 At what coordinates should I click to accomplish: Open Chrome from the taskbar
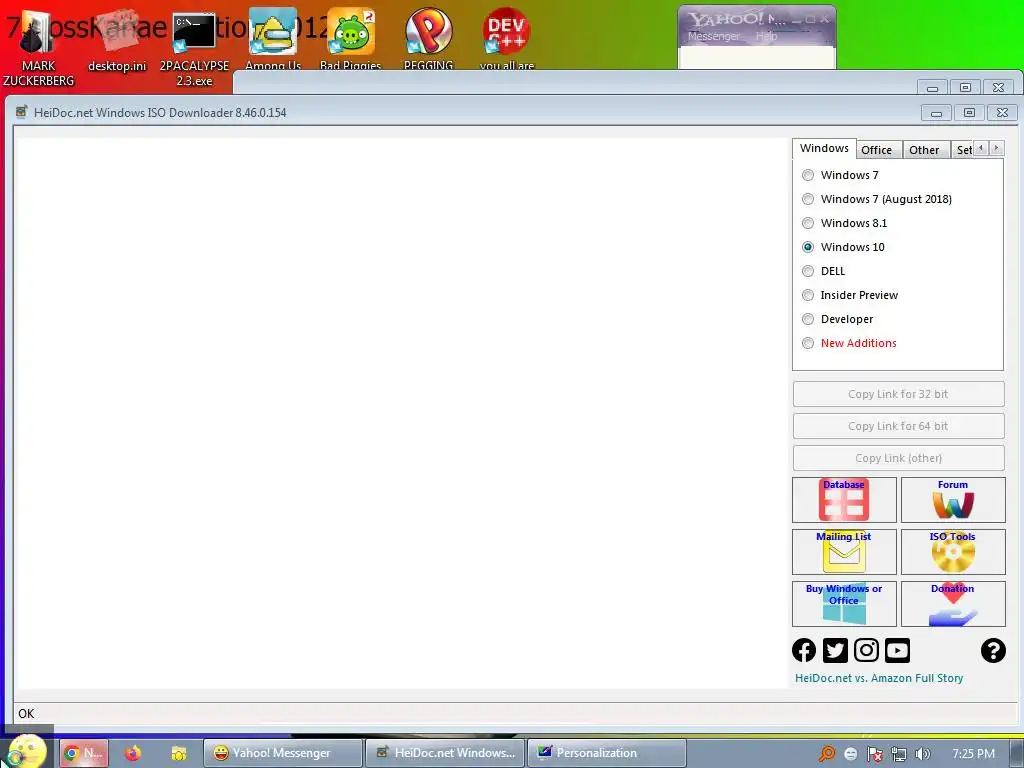84,753
